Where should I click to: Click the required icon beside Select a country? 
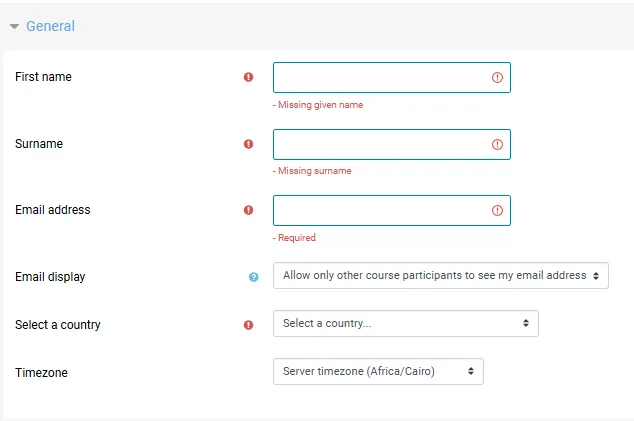(248, 325)
